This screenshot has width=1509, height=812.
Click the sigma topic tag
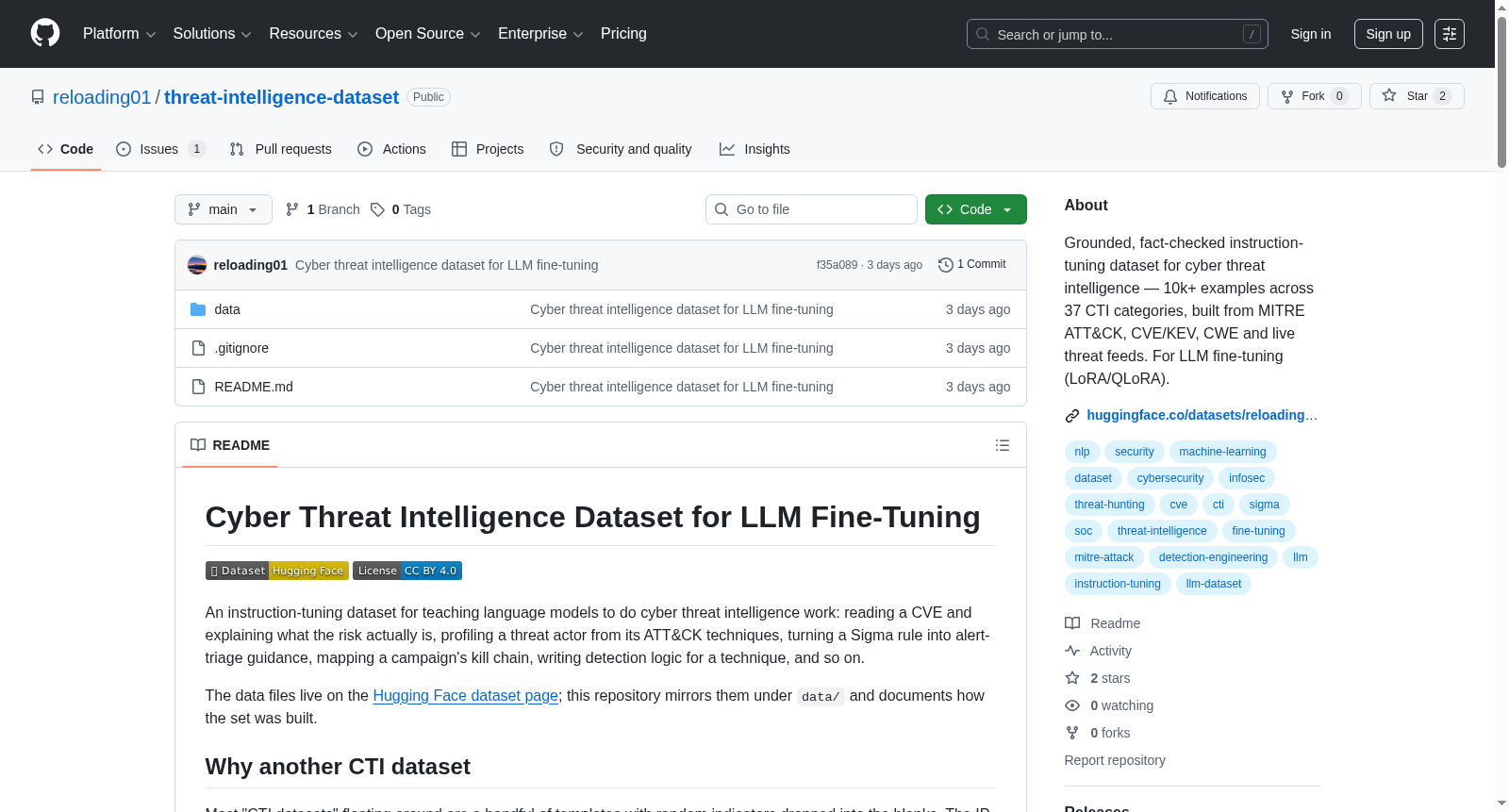[x=1264, y=505]
